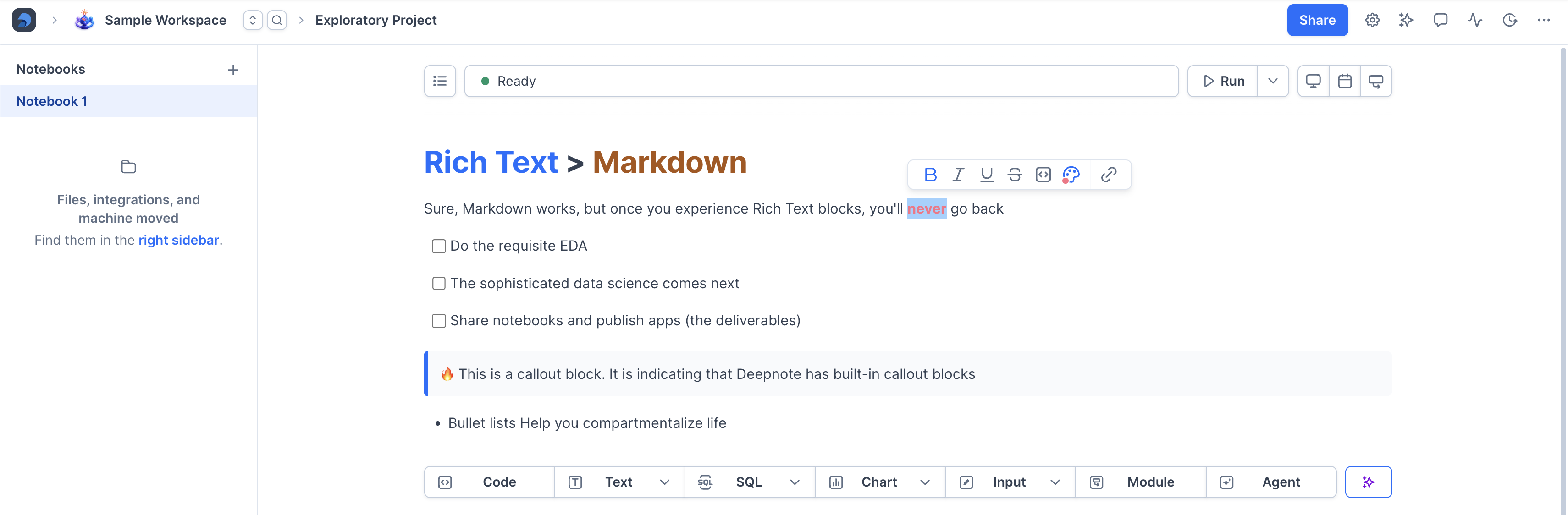Open the more options ellipsis menu
The width and height of the screenshot is (1568, 515).
tap(1544, 20)
